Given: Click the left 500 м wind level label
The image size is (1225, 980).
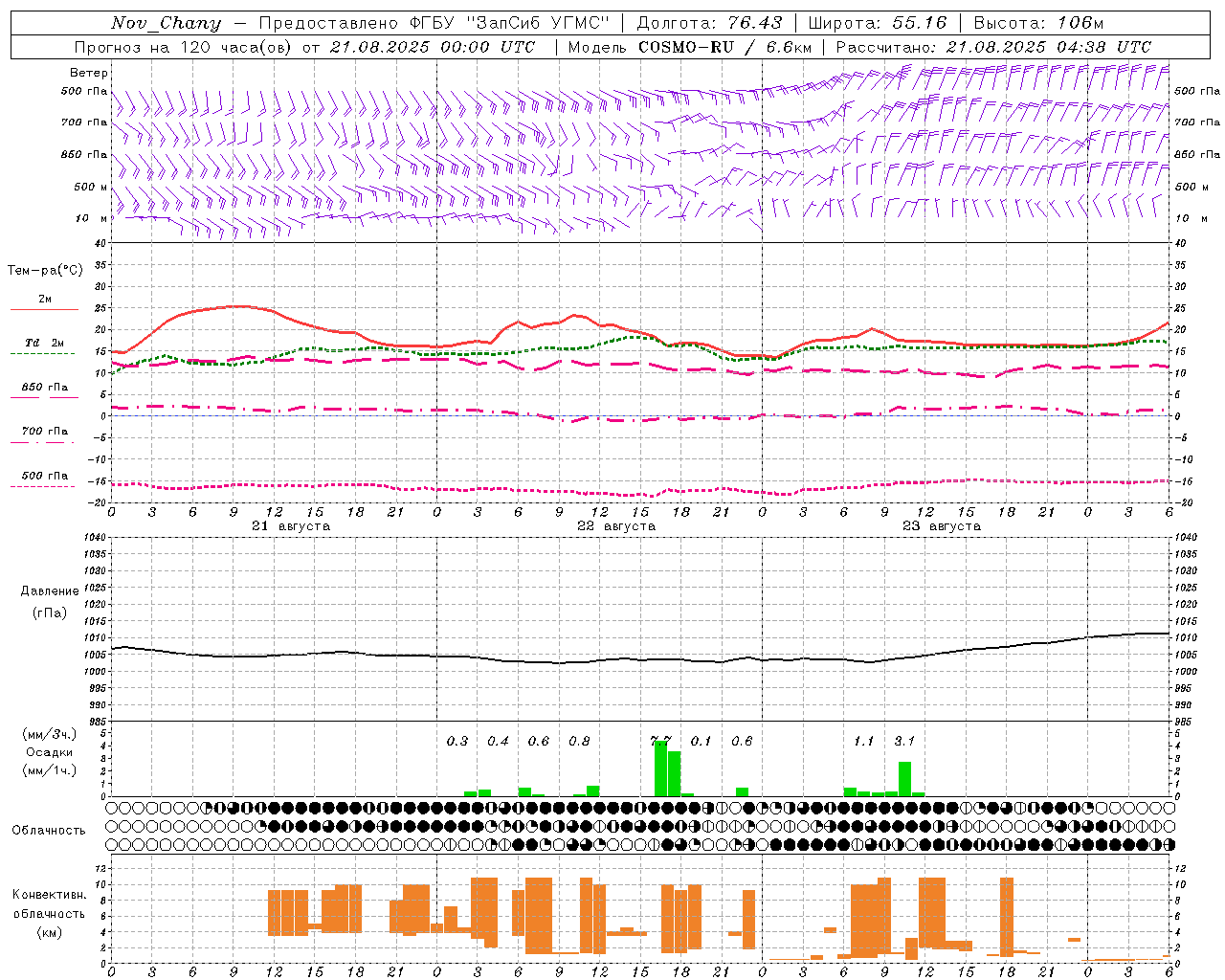Looking at the screenshot, I should point(92,188).
